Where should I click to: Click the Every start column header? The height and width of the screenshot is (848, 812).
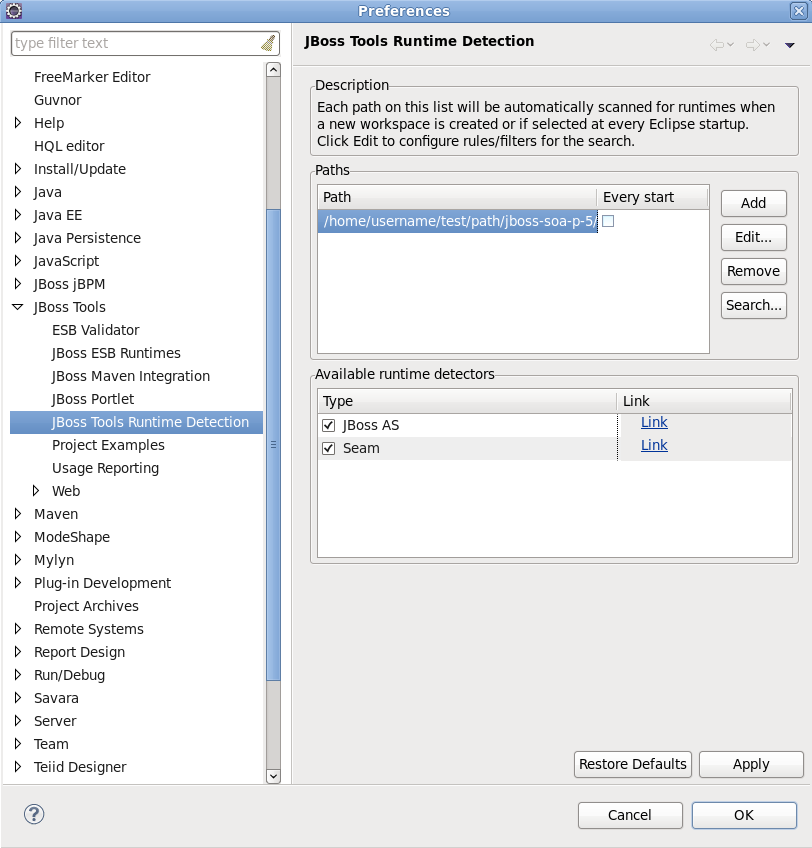click(x=652, y=197)
